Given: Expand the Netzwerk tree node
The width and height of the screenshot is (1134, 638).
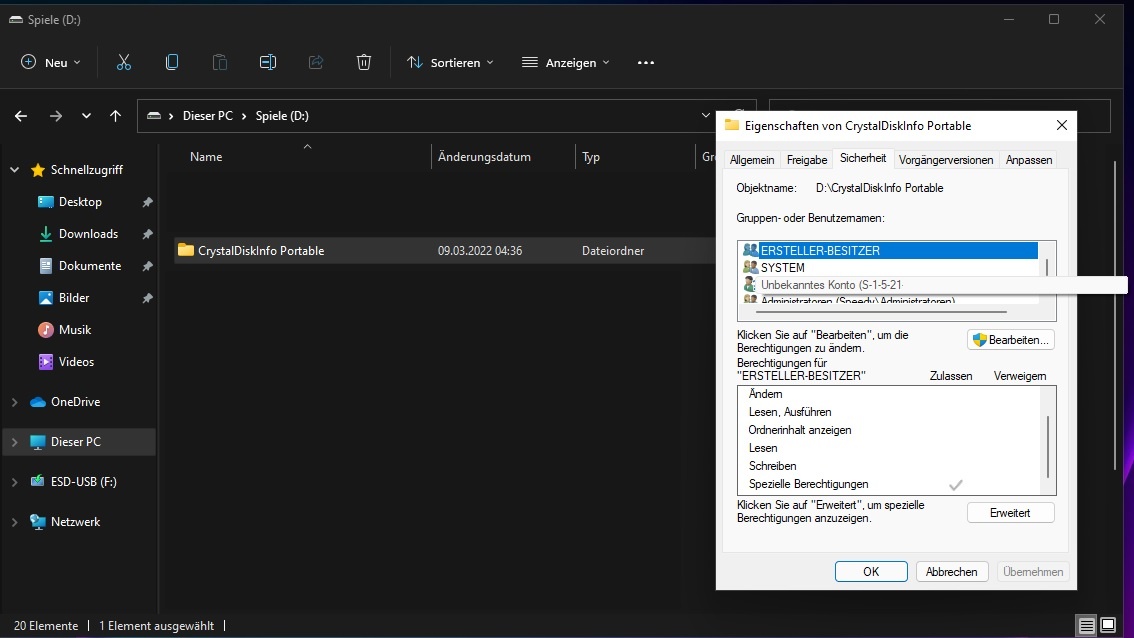Looking at the screenshot, I should coord(14,522).
